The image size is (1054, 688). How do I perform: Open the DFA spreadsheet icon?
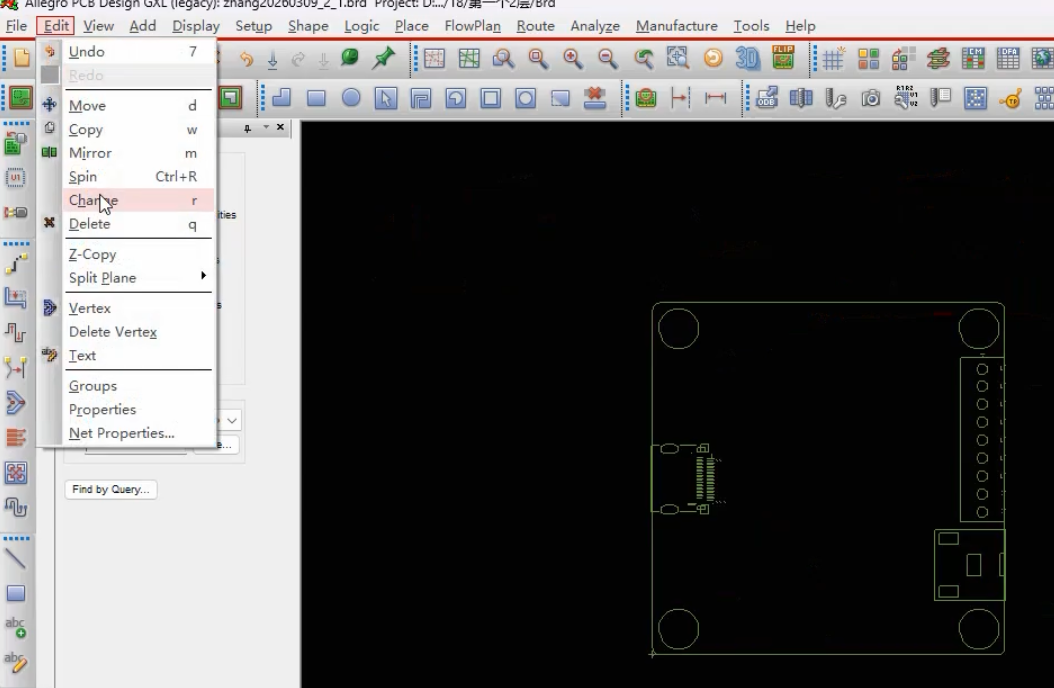click(1008, 58)
